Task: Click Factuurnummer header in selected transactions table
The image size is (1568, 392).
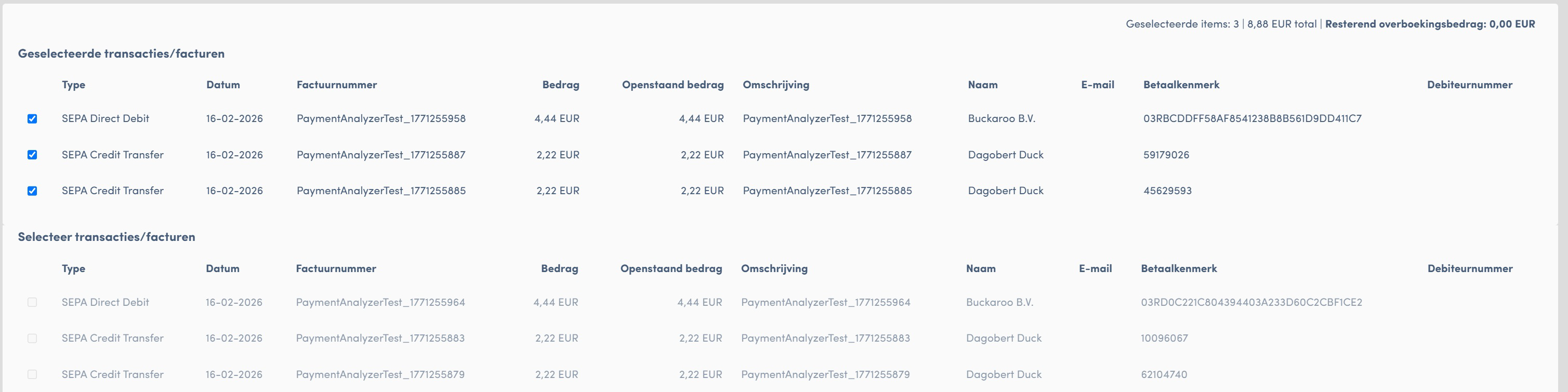Action: coord(337,85)
